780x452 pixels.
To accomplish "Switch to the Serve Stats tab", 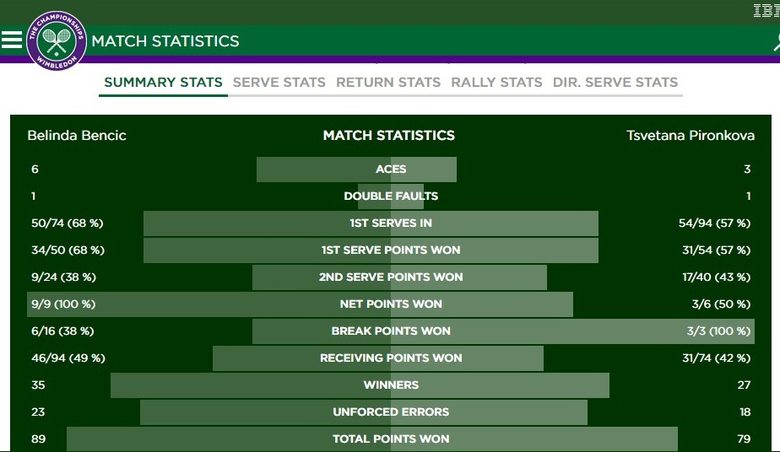I will [x=279, y=82].
